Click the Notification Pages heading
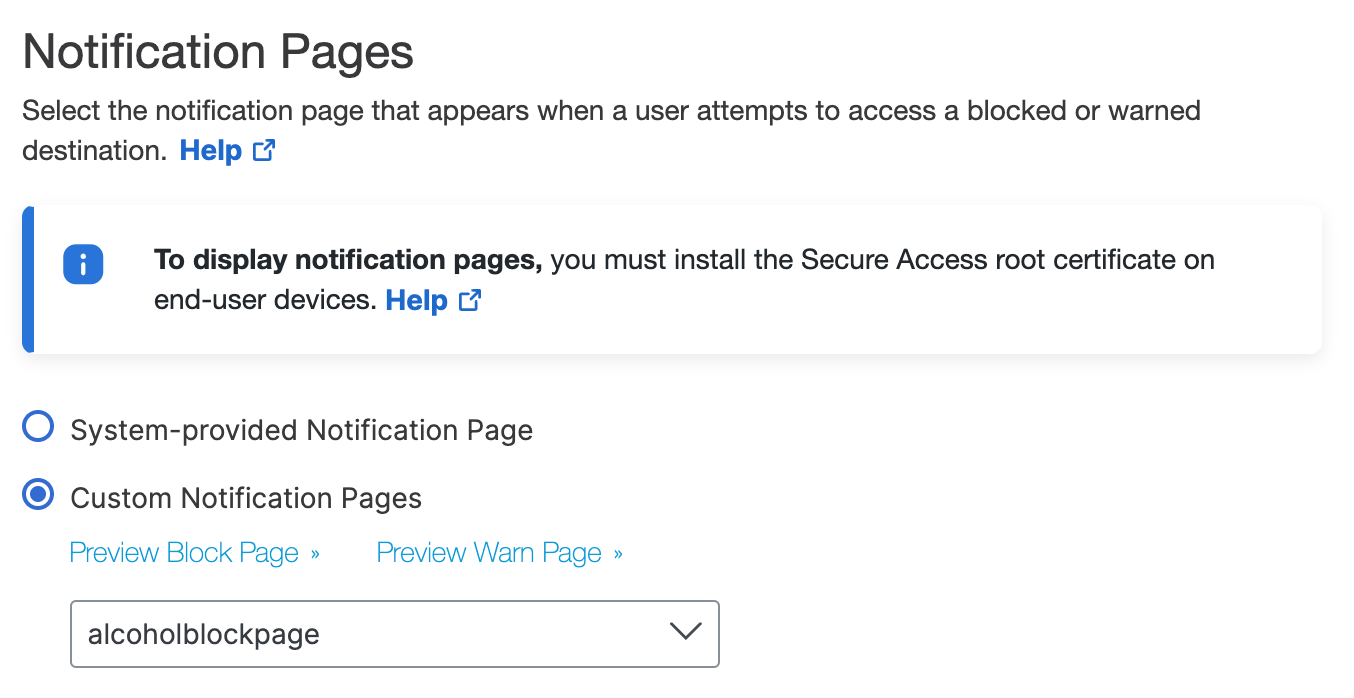This screenshot has height=698, width=1354. (218, 52)
